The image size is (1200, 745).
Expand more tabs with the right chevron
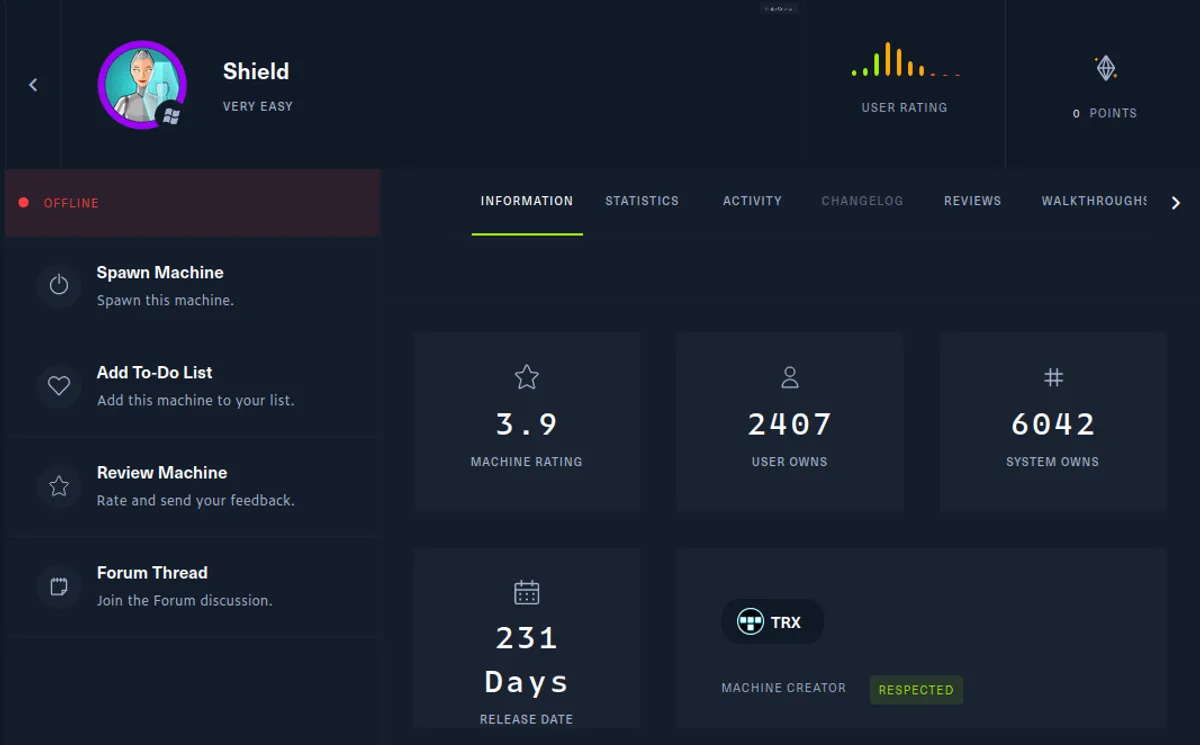pyautogui.click(x=1176, y=202)
